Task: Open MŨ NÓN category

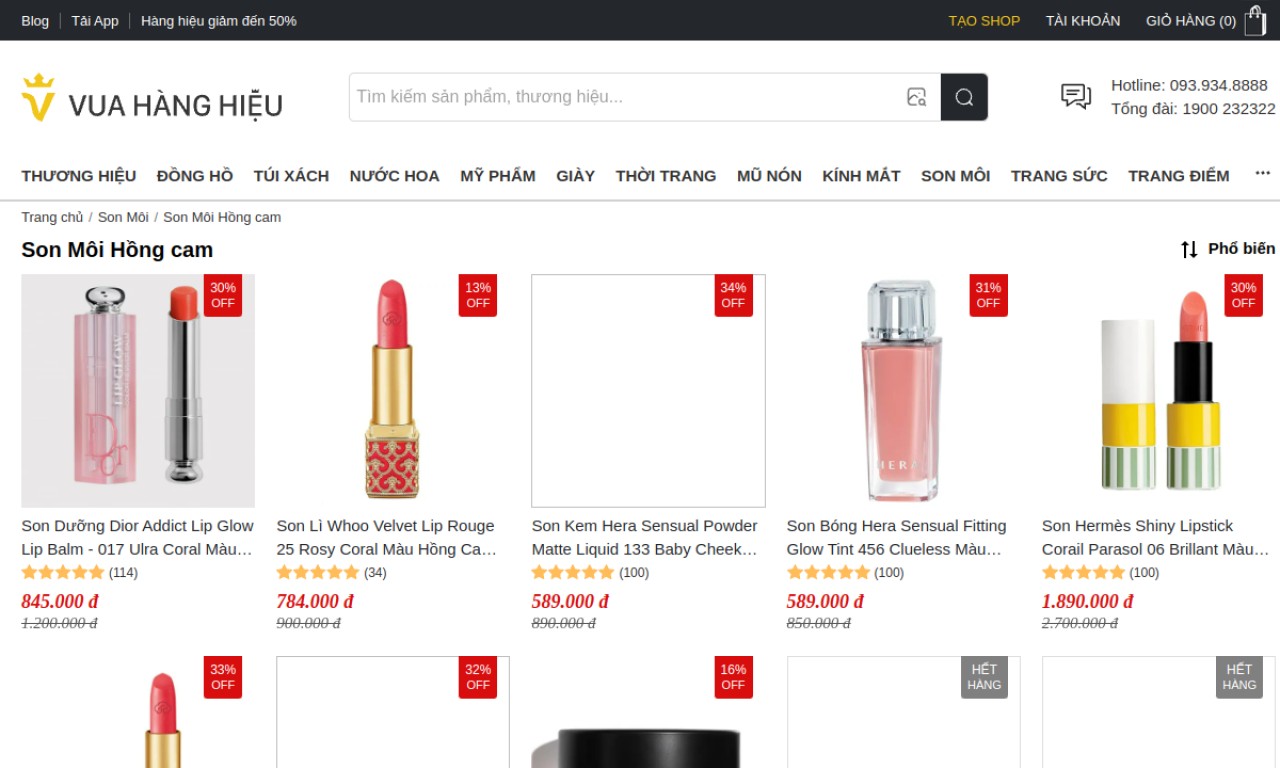Action: click(769, 176)
